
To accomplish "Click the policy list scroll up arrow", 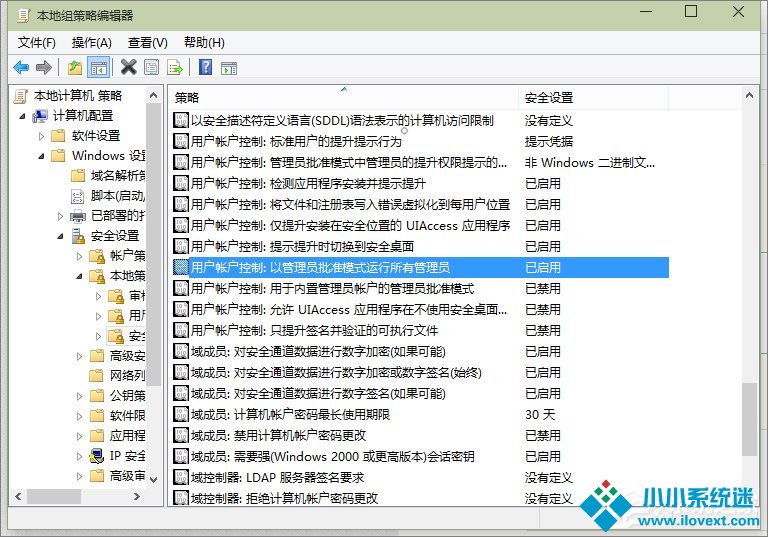I will 749,96.
